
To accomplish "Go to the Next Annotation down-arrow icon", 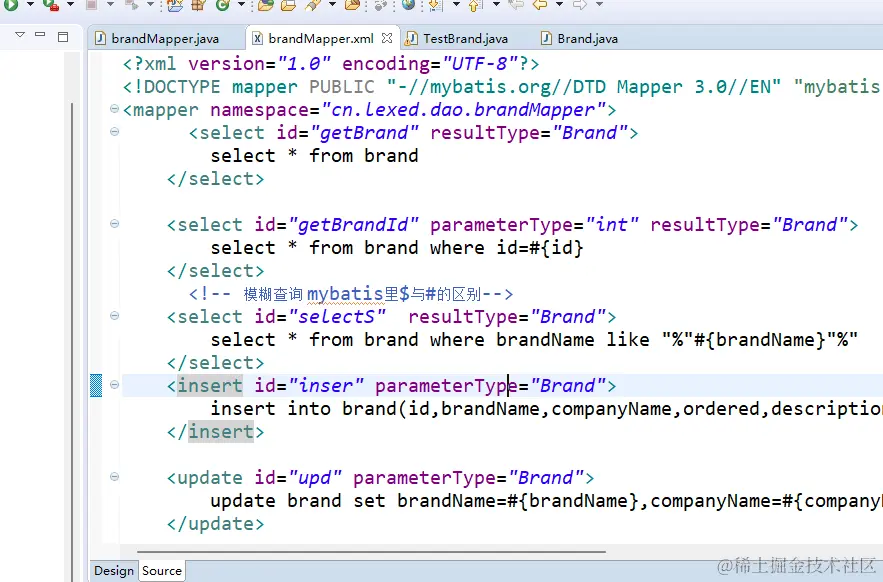I will point(436,5).
